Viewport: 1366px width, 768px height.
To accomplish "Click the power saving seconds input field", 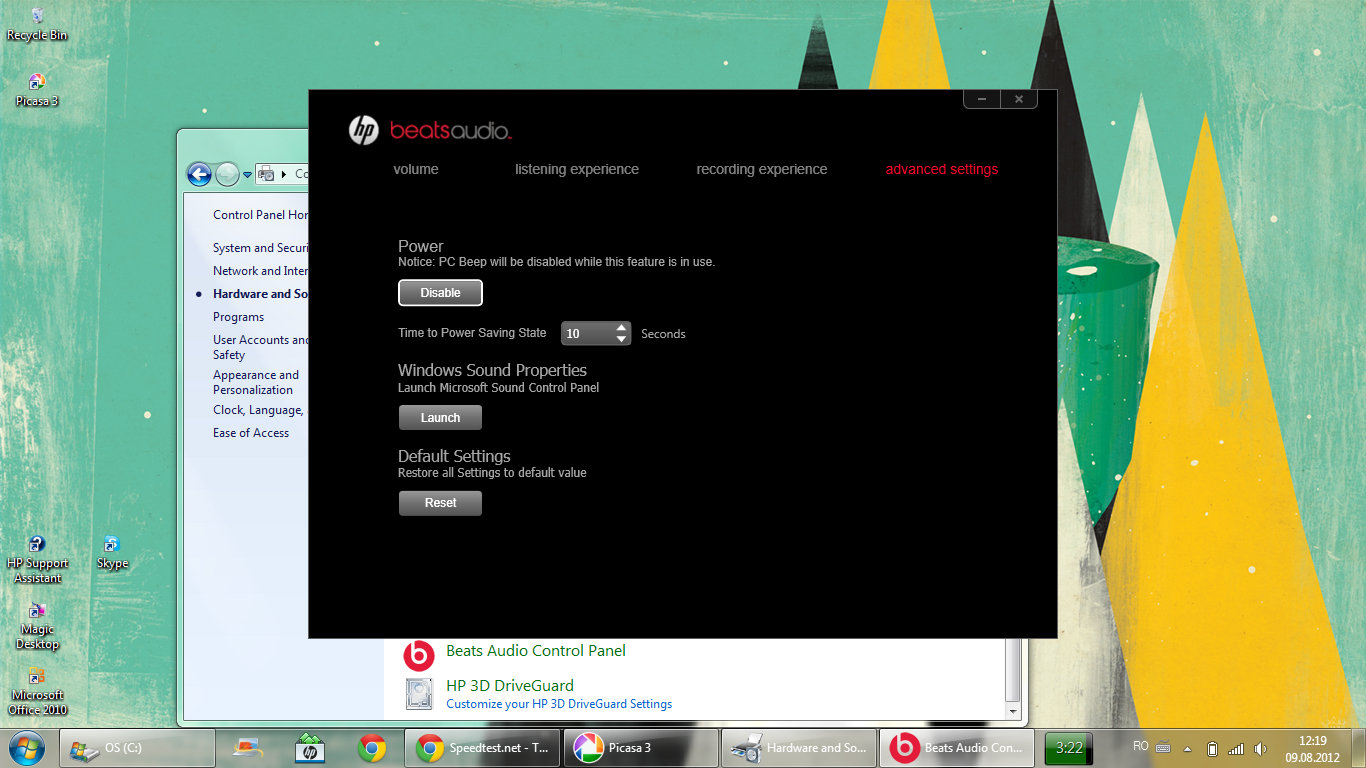I will [588, 333].
